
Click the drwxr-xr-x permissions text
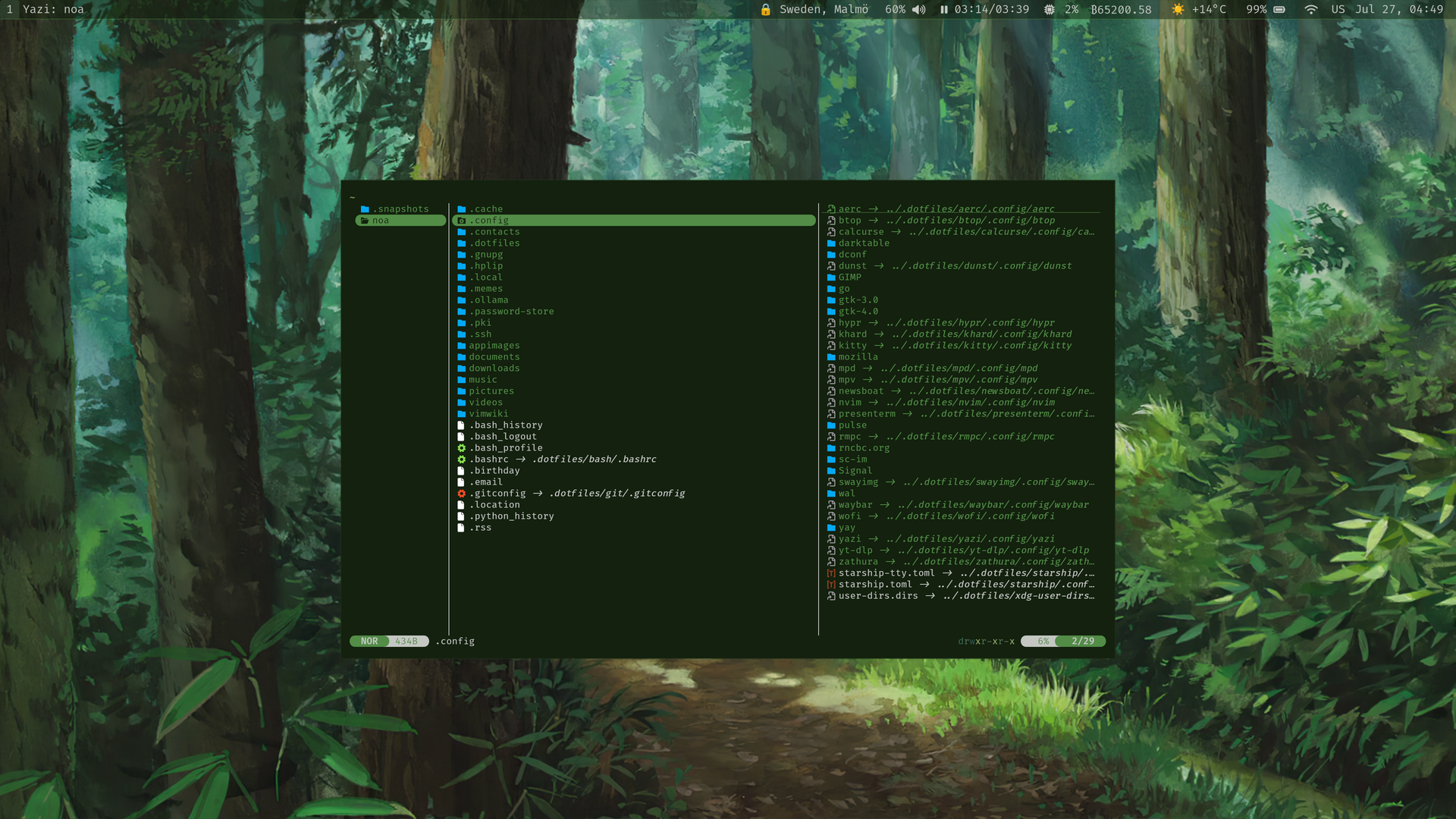[x=986, y=642]
